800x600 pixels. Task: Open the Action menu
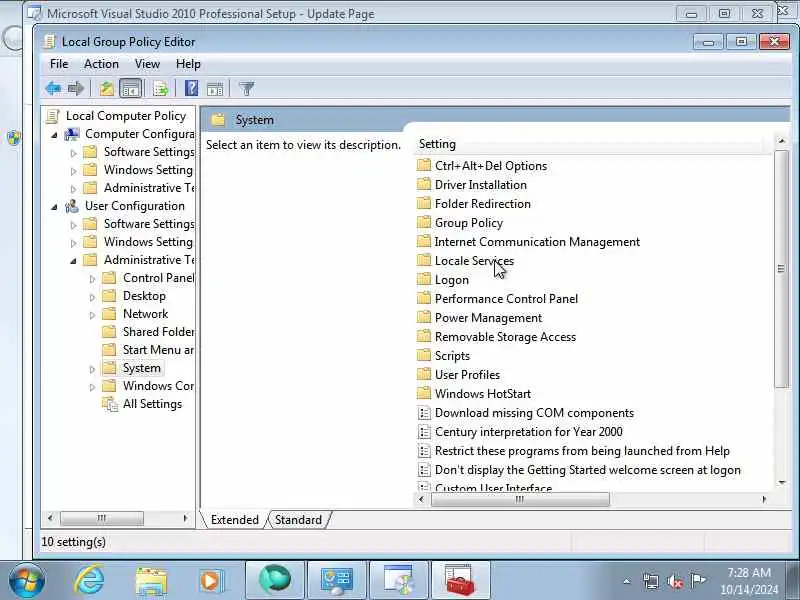pos(101,64)
